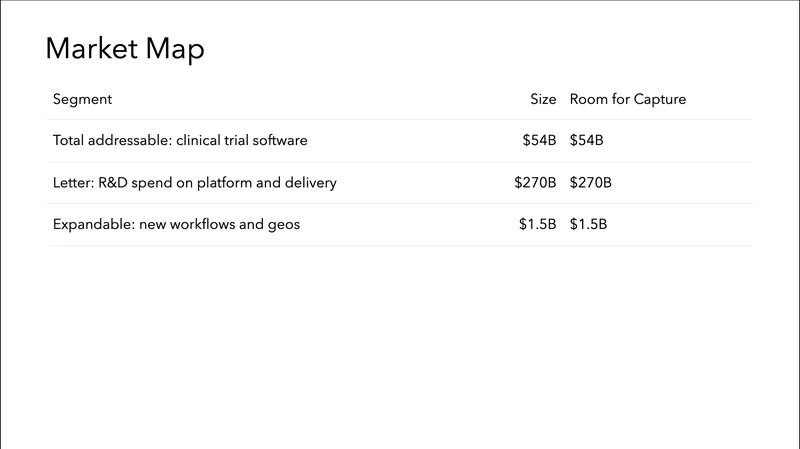
Task: Click the Room for Capture header
Action: pos(627,99)
